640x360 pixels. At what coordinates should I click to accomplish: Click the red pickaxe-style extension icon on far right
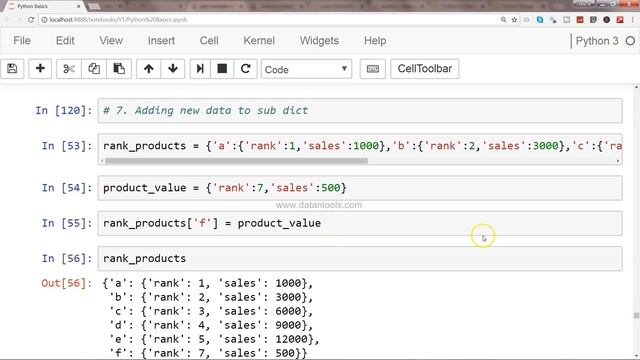click(620, 20)
